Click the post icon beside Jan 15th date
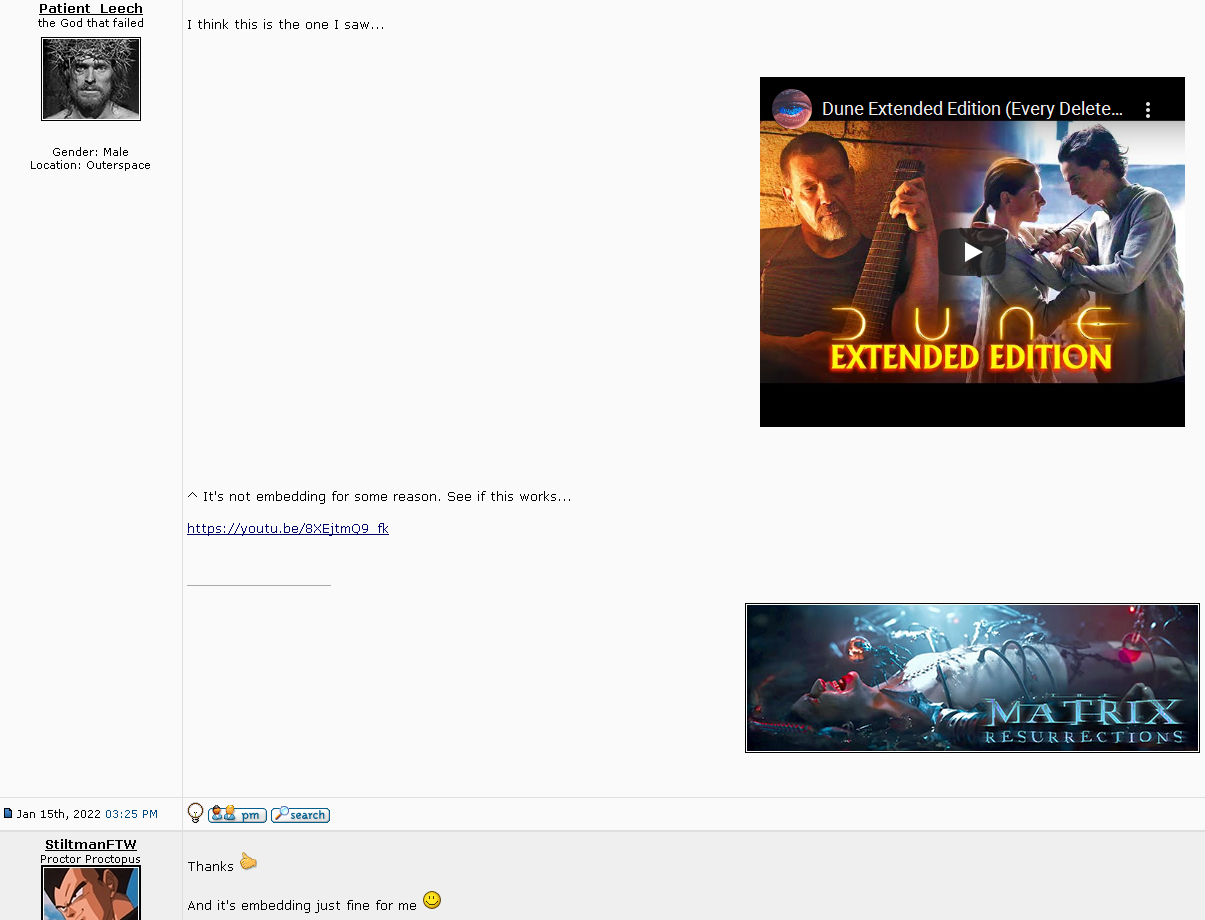1205x920 pixels. [x=8, y=814]
